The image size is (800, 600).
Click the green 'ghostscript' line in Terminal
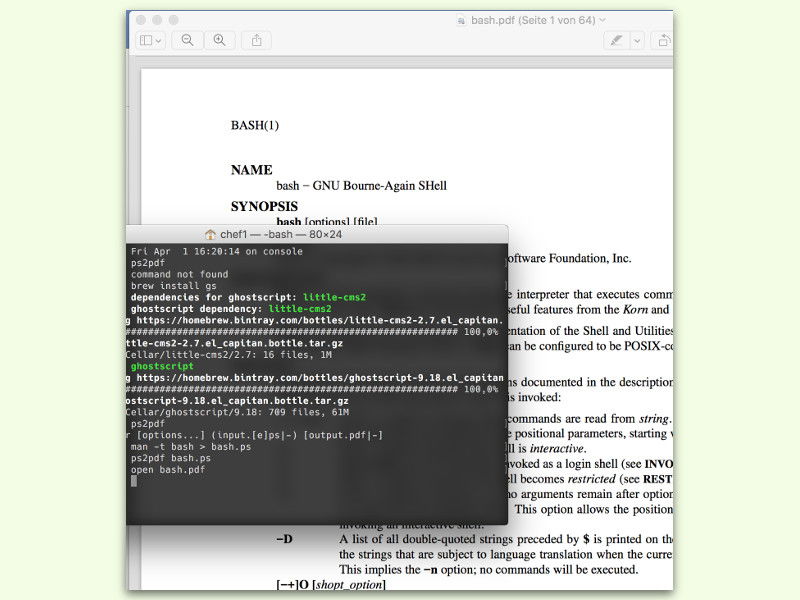click(162, 366)
